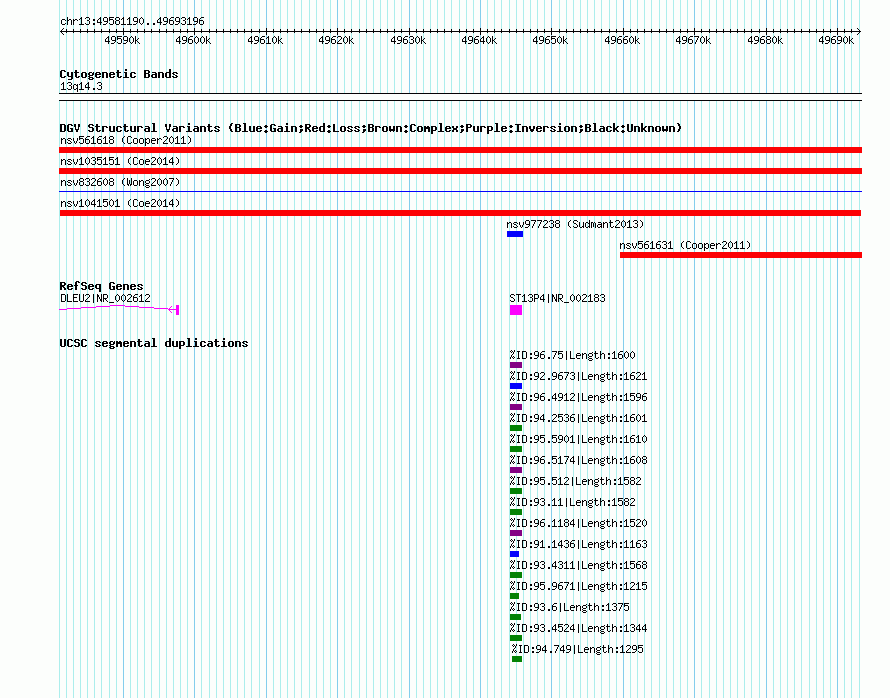Click the %ID:96.5174|Length:1608 duplication label

[578, 460]
